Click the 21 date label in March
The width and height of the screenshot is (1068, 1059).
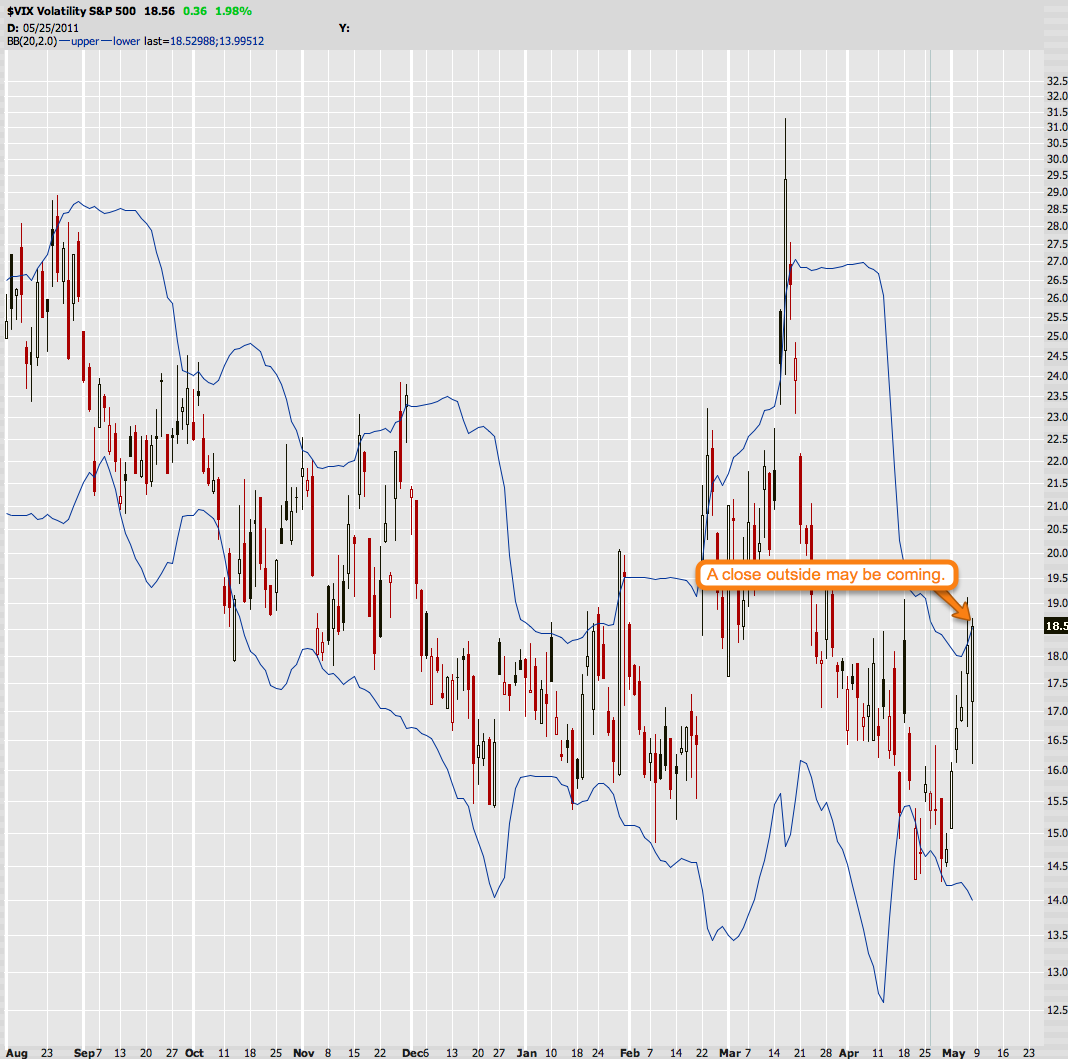pyautogui.click(x=800, y=1053)
